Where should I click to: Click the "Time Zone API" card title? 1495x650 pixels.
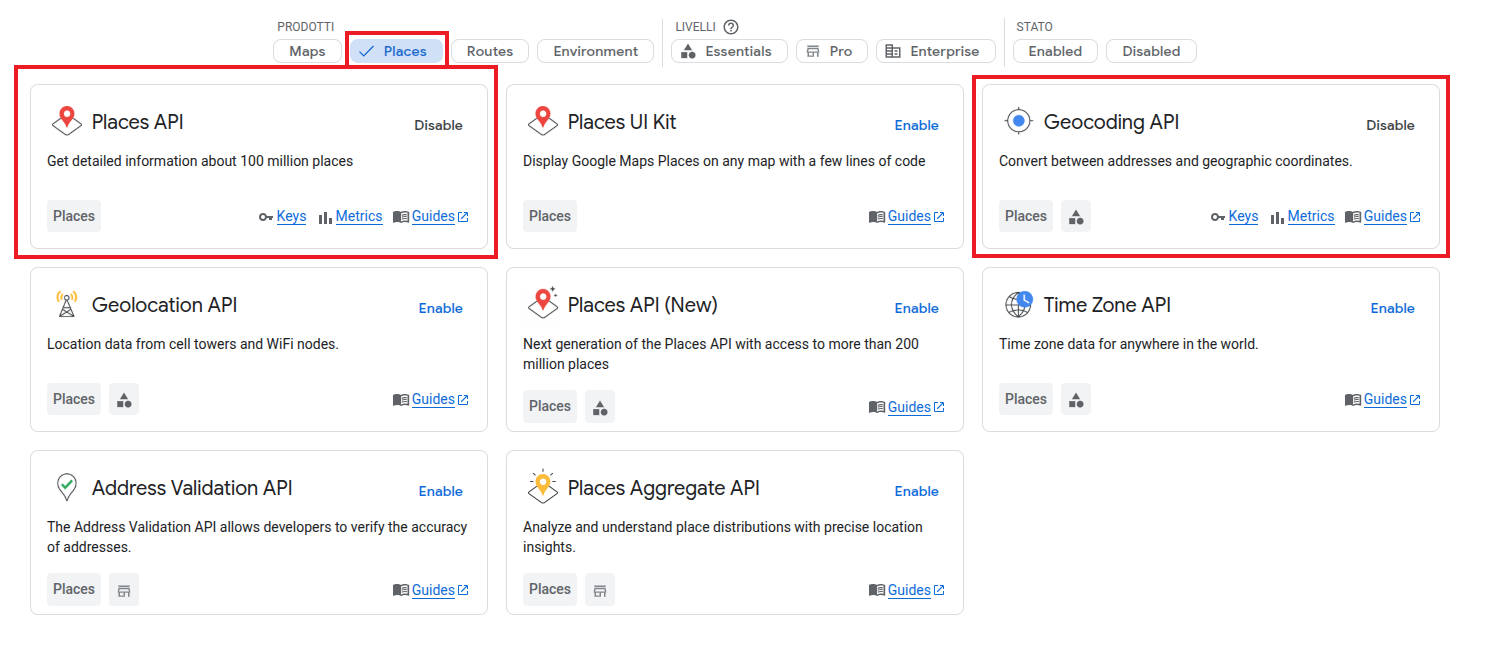pos(1107,305)
